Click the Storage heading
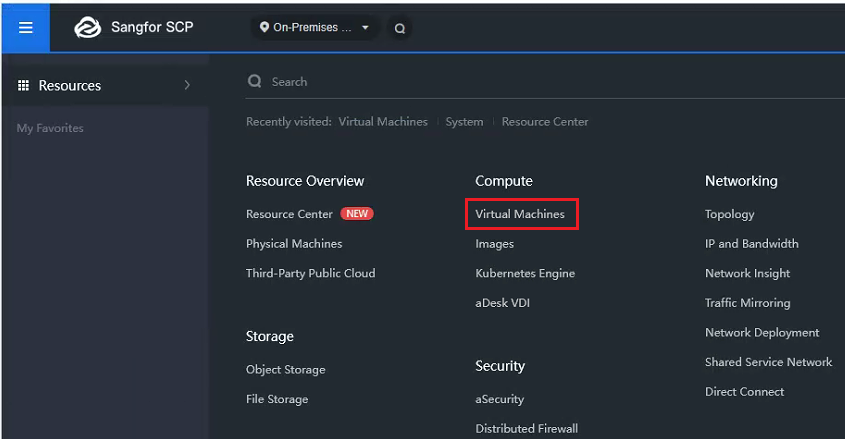The image size is (845, 439). click(269, 337)
